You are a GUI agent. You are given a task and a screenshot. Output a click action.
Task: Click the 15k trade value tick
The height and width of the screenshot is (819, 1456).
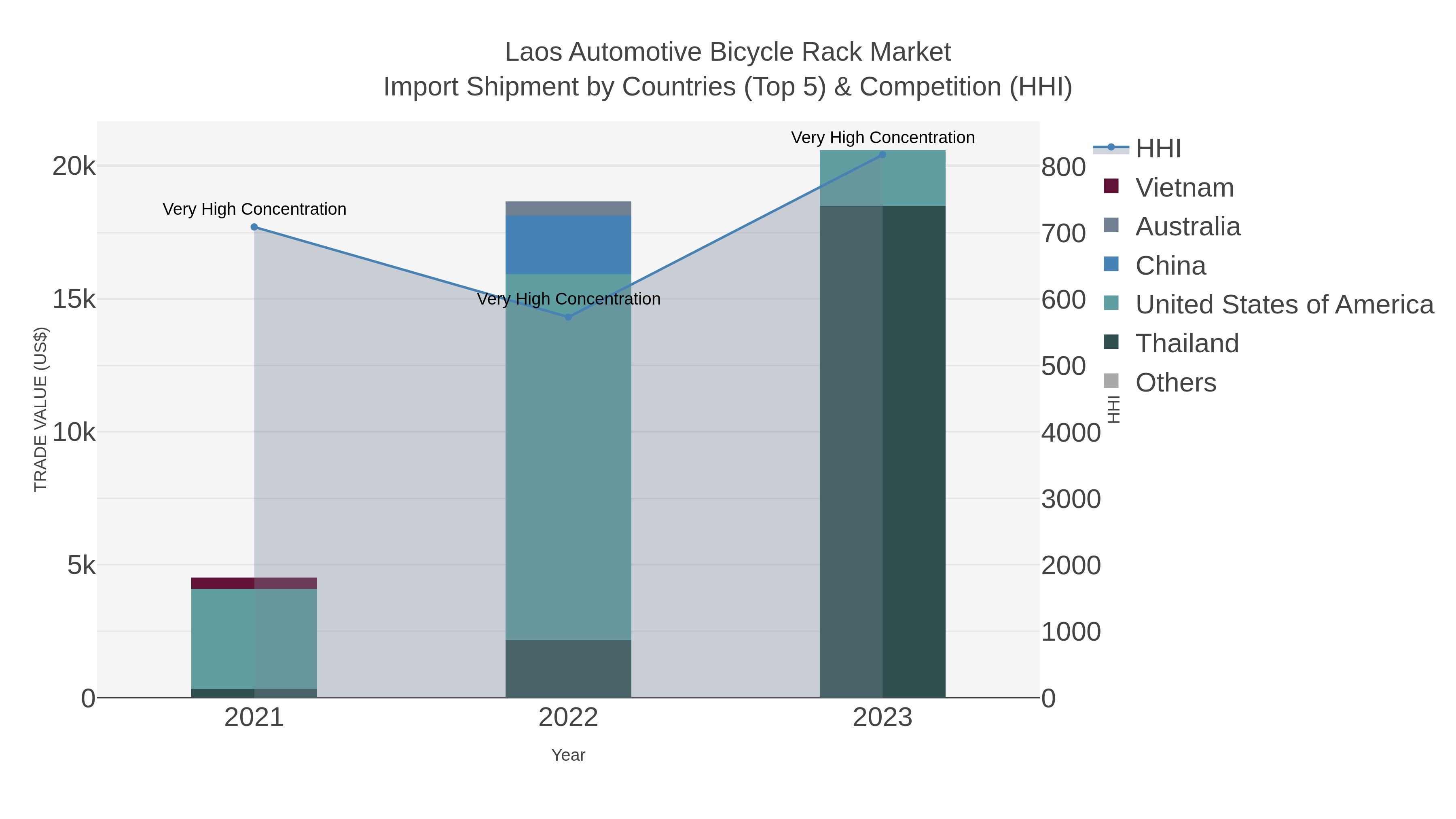click(74, 299)
